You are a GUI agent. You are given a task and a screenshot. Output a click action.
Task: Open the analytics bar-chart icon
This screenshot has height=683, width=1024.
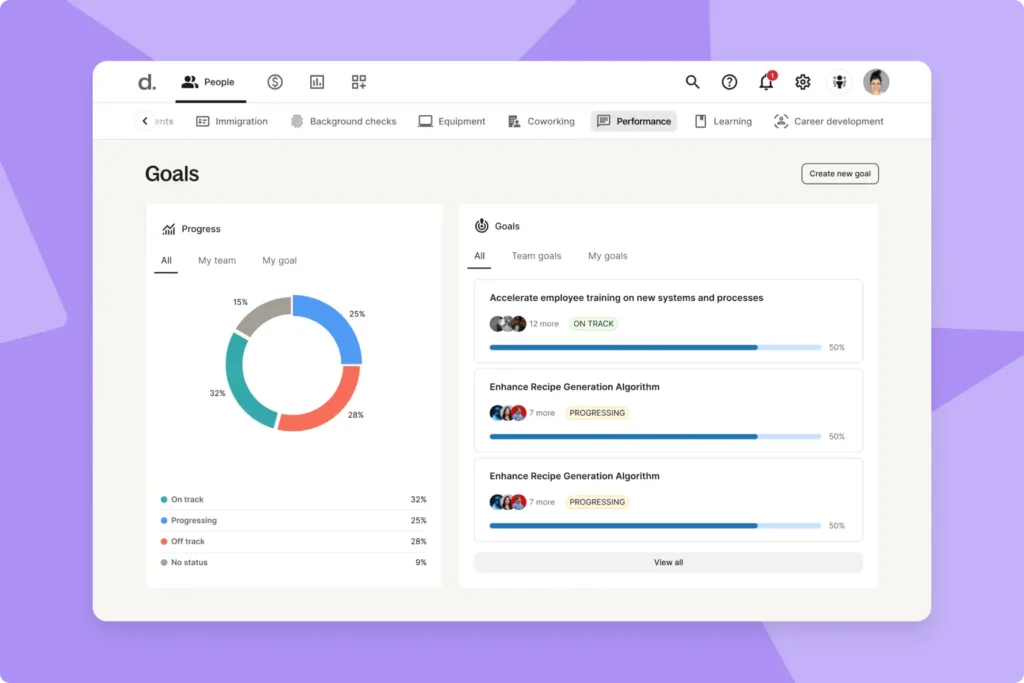pyautogui.click(x=317, y=82)
